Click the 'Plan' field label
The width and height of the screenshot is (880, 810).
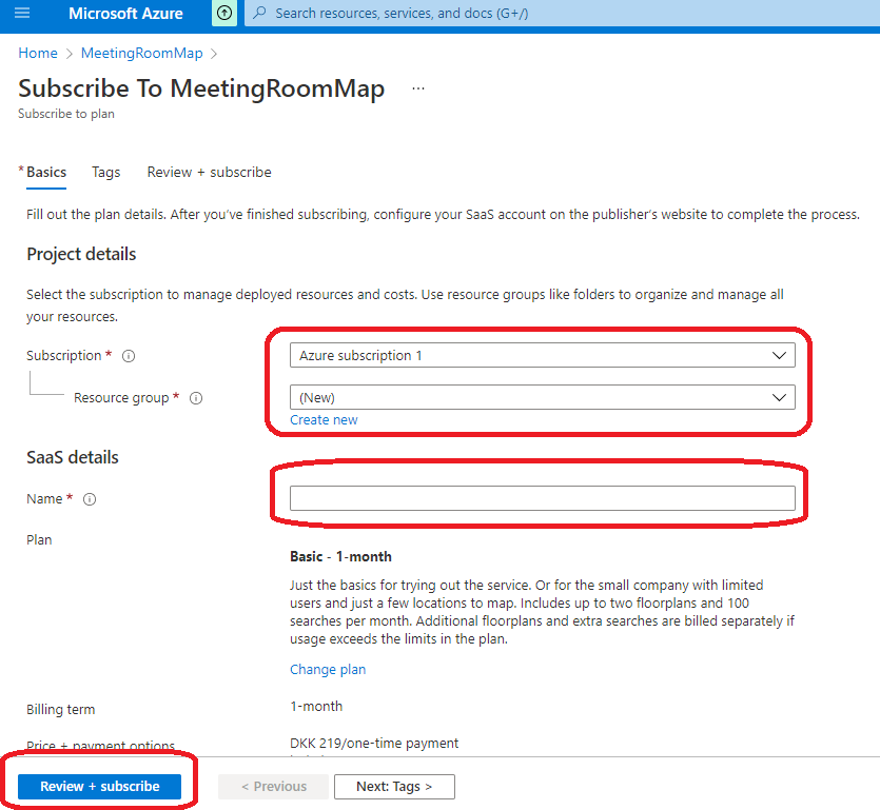pyautogui.click(x=39, y=540)
